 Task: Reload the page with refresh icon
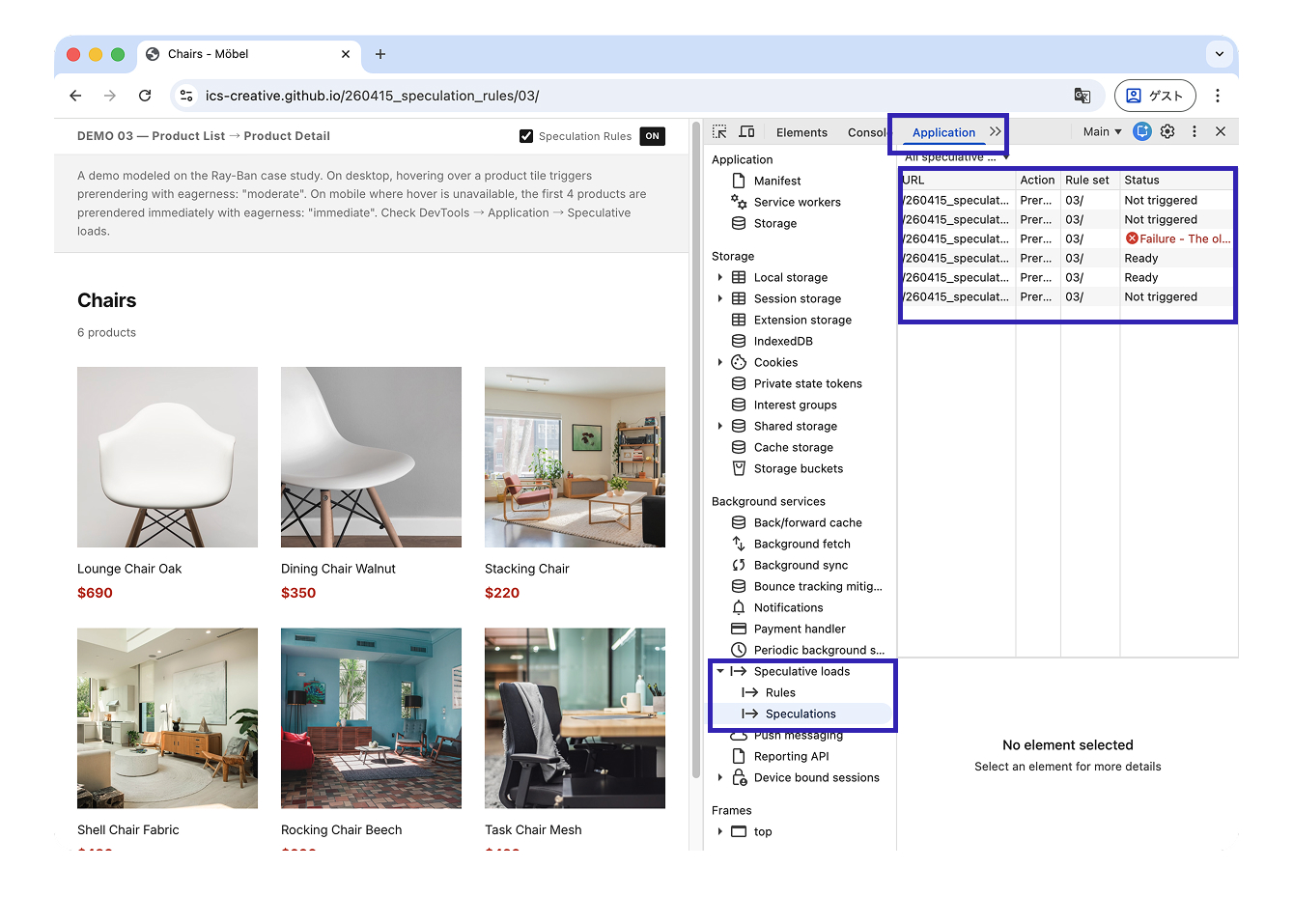click(x=145, y=96)
